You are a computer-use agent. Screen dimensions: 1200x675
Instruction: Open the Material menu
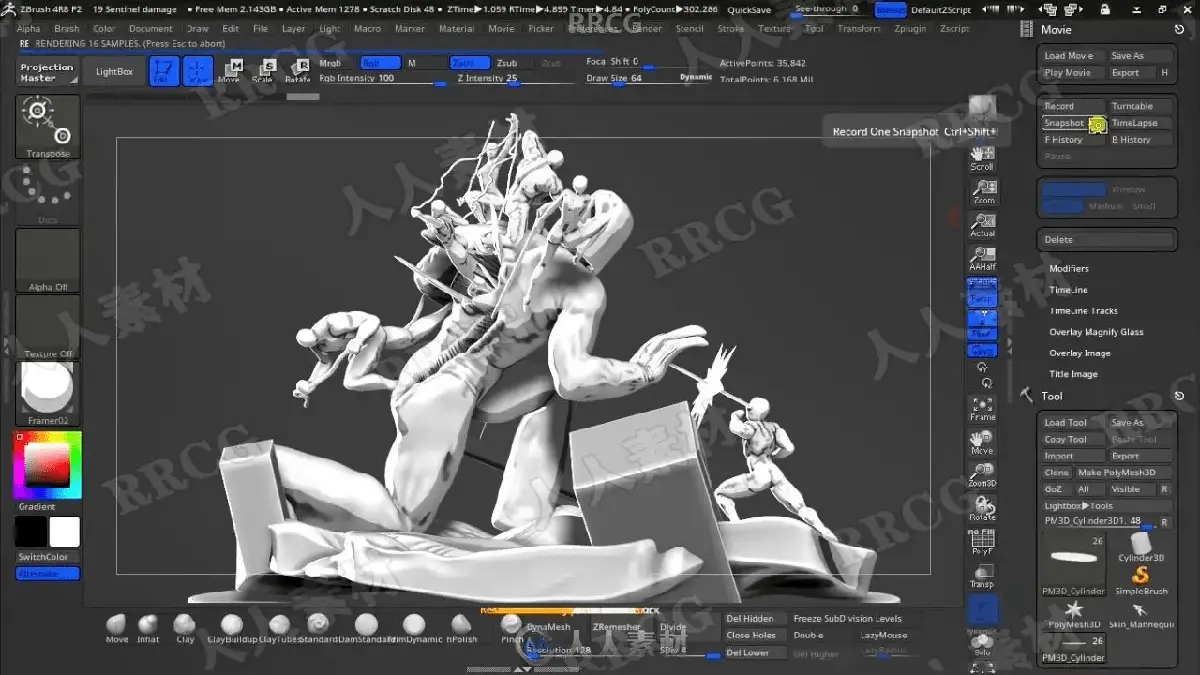tap(457, 29)
